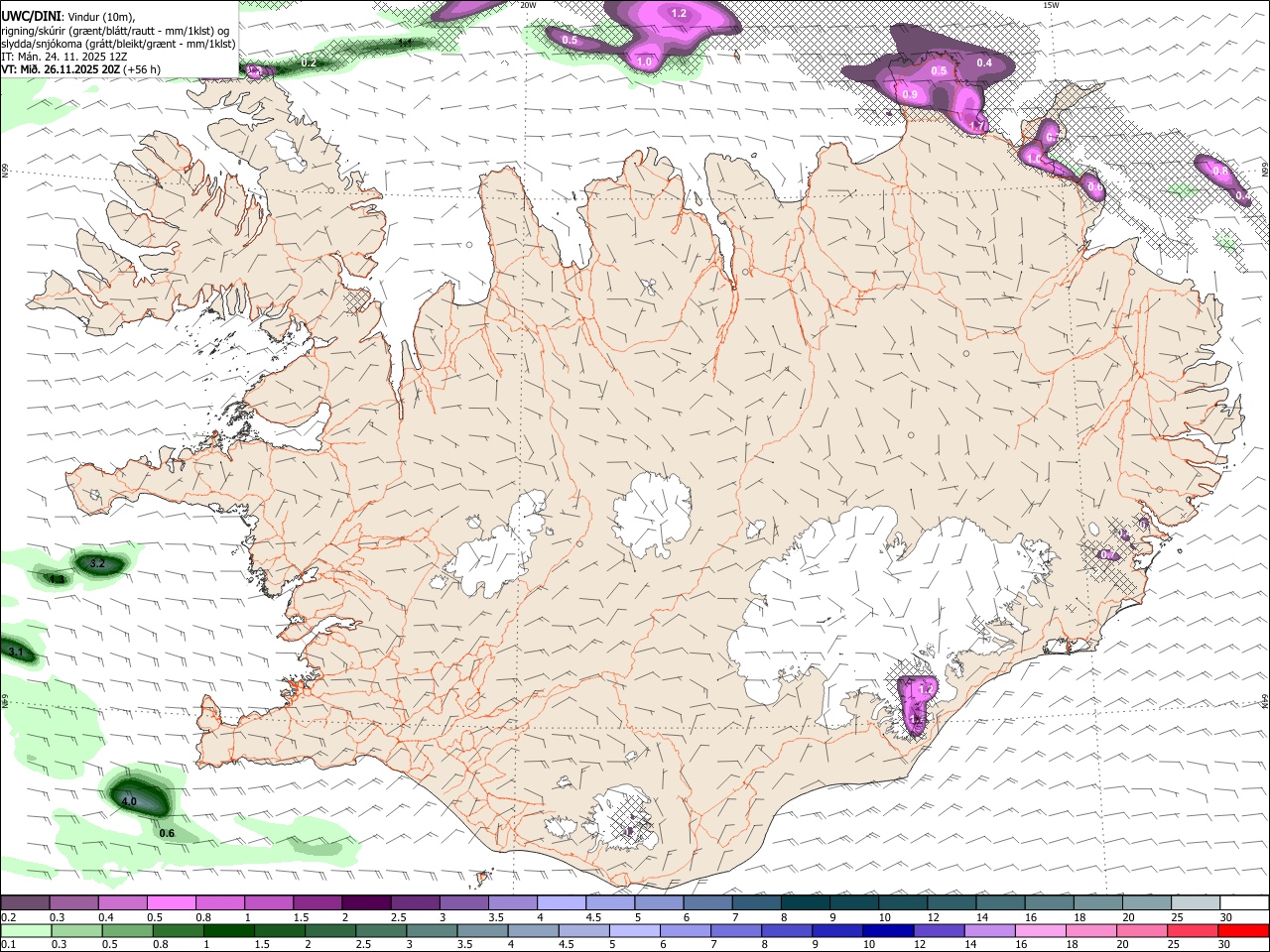This screenshot has width=1270, height=952.
Task: Click the 0.2 value near the Westfjords
Action: tap(309, 62)
